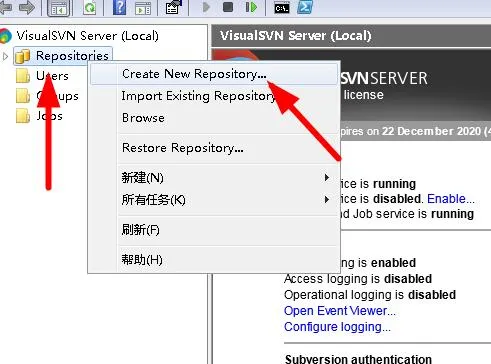Click the Start service play icon

206,7
